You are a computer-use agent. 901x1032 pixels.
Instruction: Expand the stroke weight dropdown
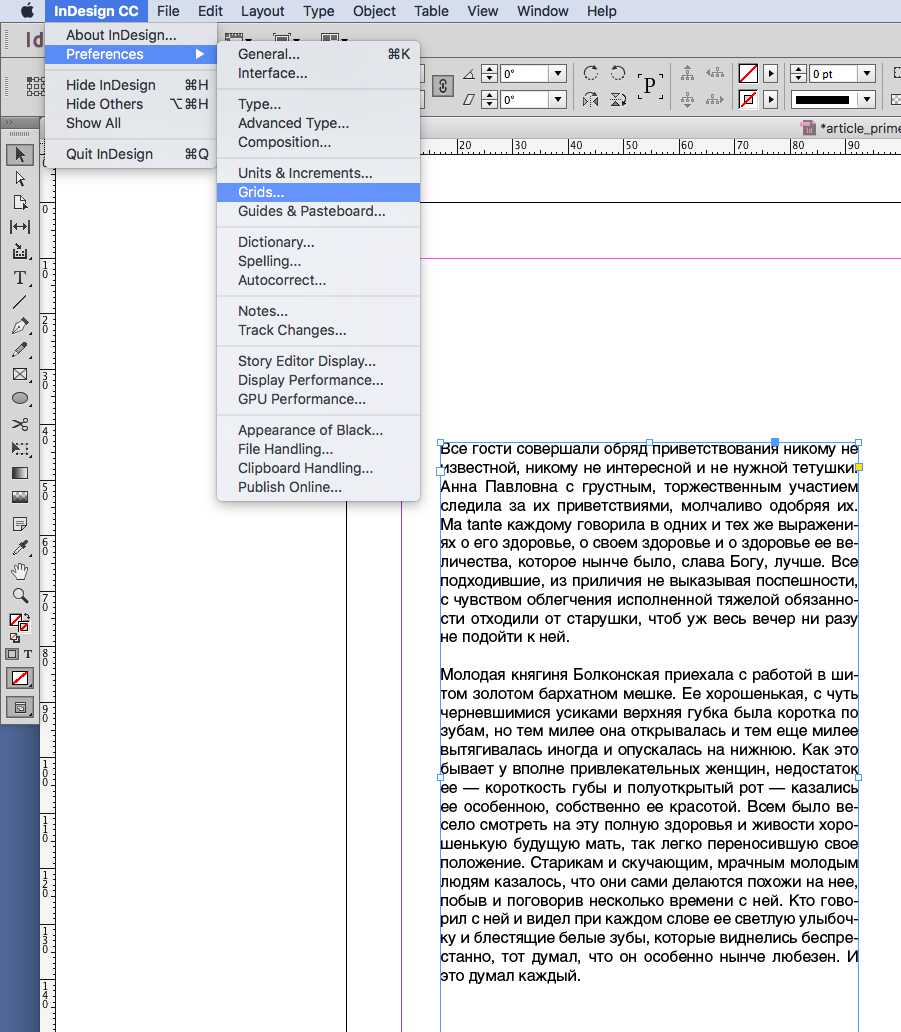pyautogui.click(x=866, y=74)
